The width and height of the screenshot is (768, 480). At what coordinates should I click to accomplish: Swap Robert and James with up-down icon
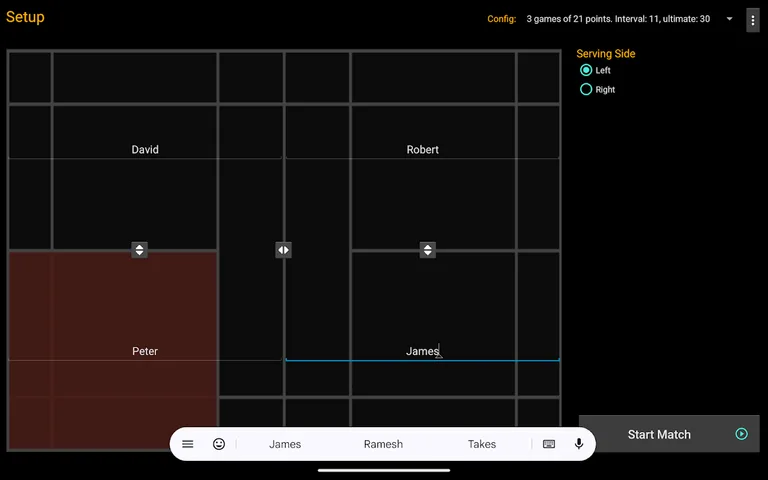pyautogui.click(x=428, y=250)
